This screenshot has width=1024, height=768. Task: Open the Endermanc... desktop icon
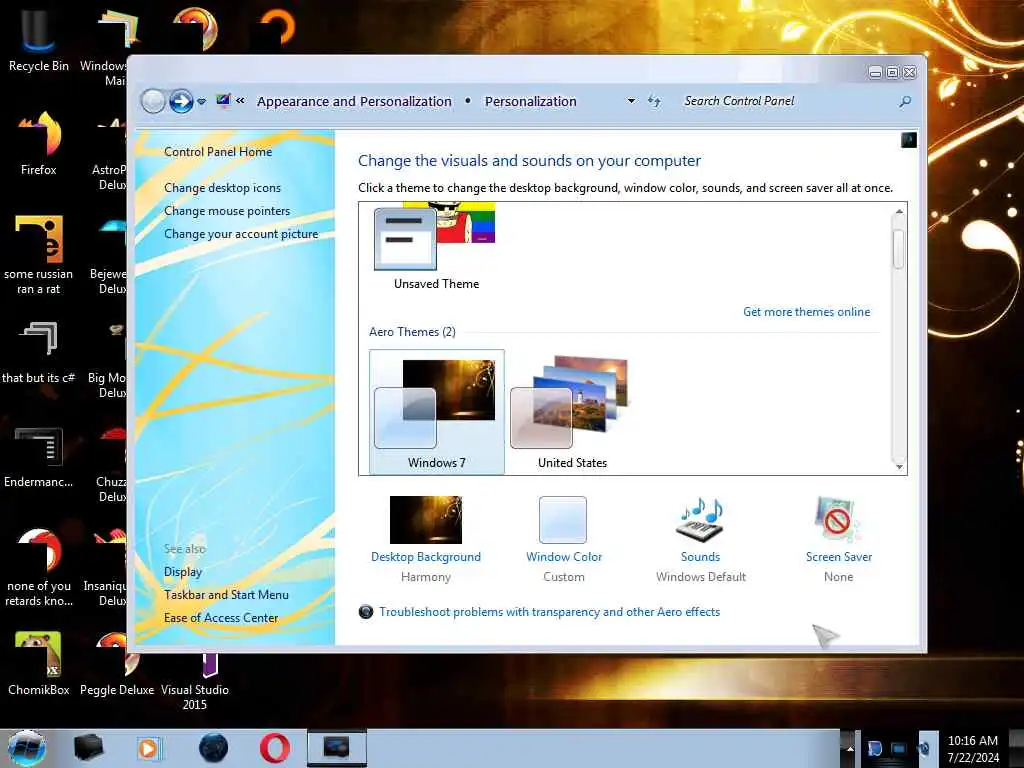tap(38, 456)
